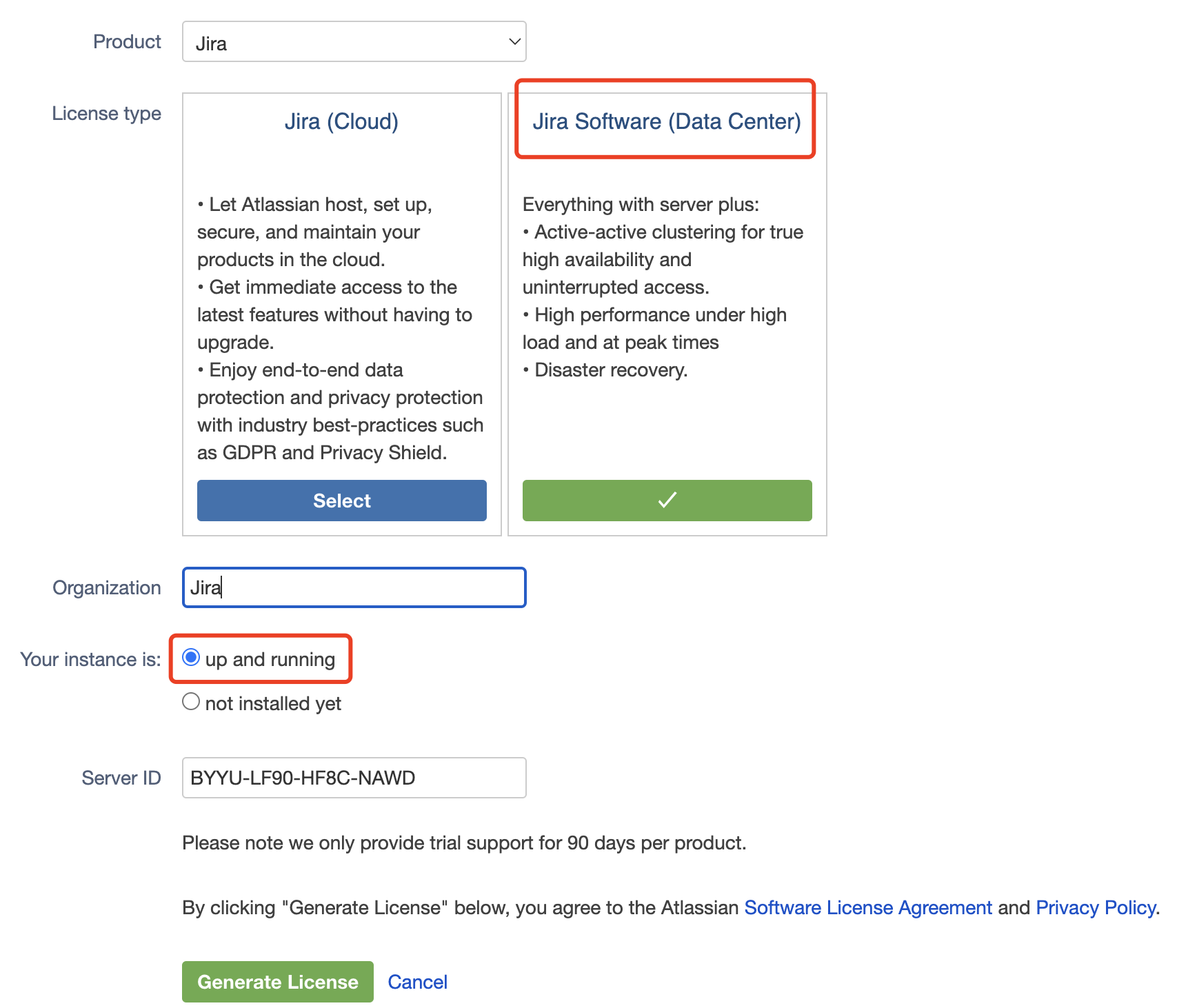
Task: Click the 'Your instance is:' label
Action: [90, 660]
